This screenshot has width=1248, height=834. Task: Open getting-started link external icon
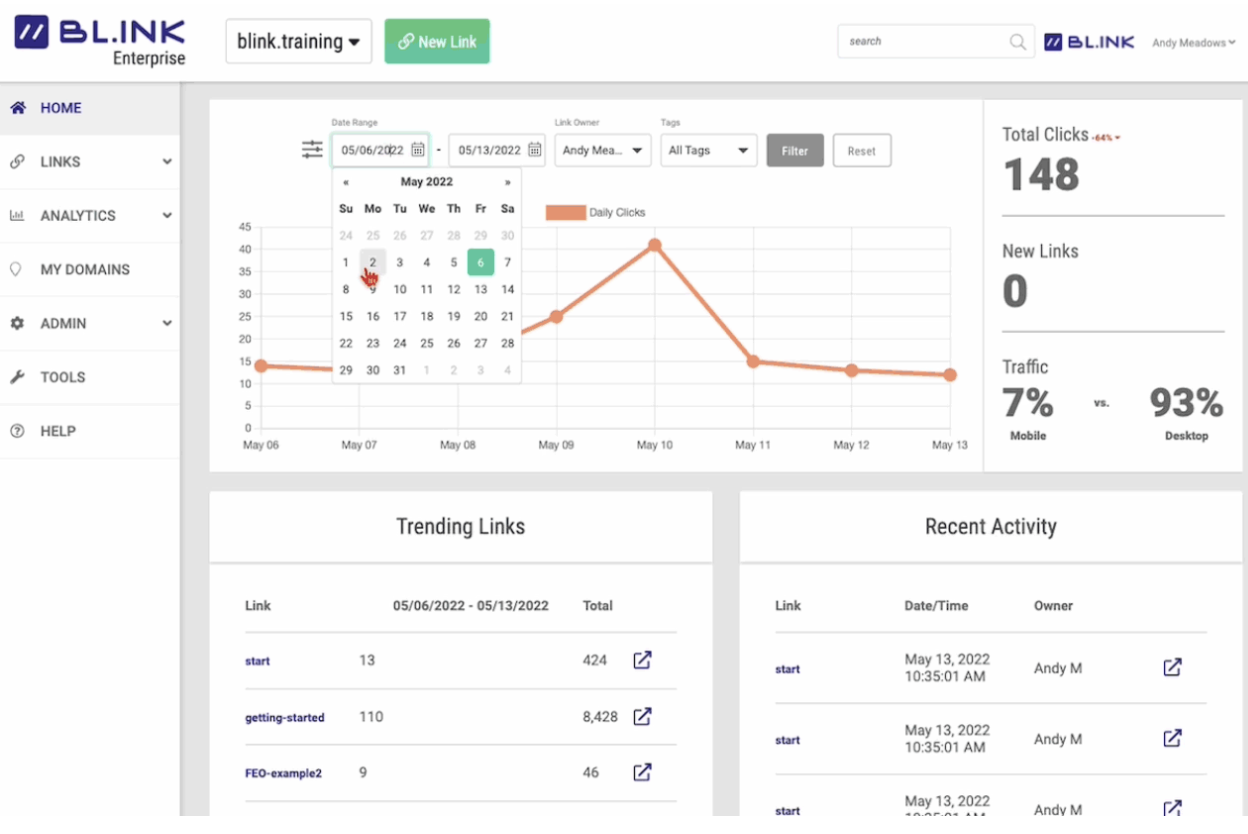[642, 716]
